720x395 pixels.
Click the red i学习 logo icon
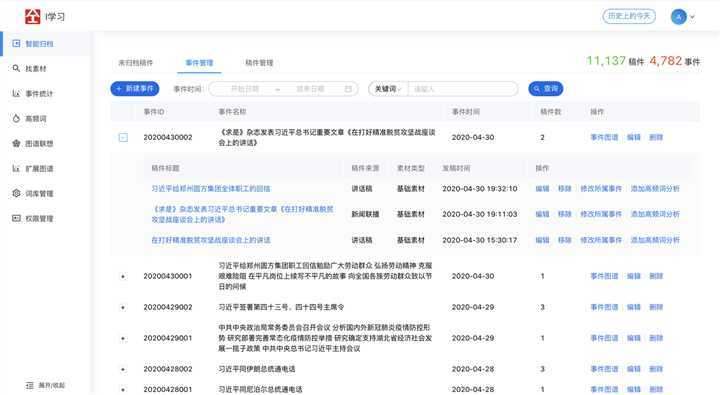pyautogui.click(x=33, y=16)
